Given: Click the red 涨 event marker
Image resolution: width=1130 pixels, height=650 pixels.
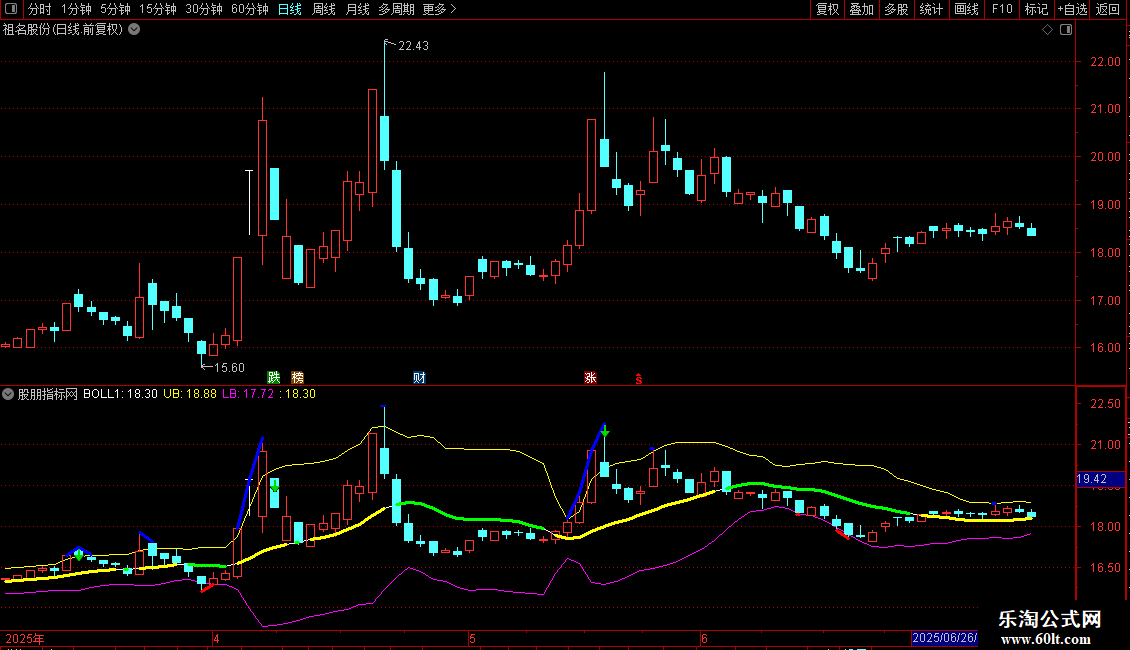Looking at the screenshot, I should point(590,378).
